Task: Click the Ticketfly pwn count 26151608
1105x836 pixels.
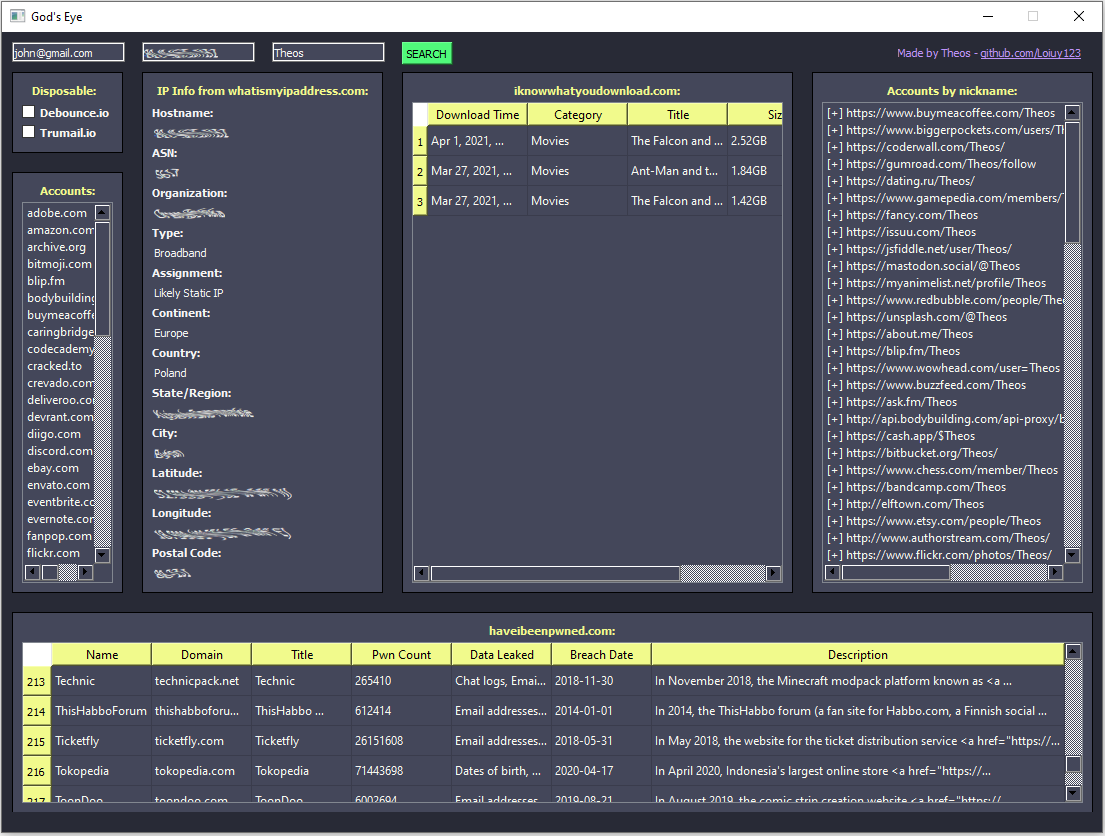Action: (401, 741)
